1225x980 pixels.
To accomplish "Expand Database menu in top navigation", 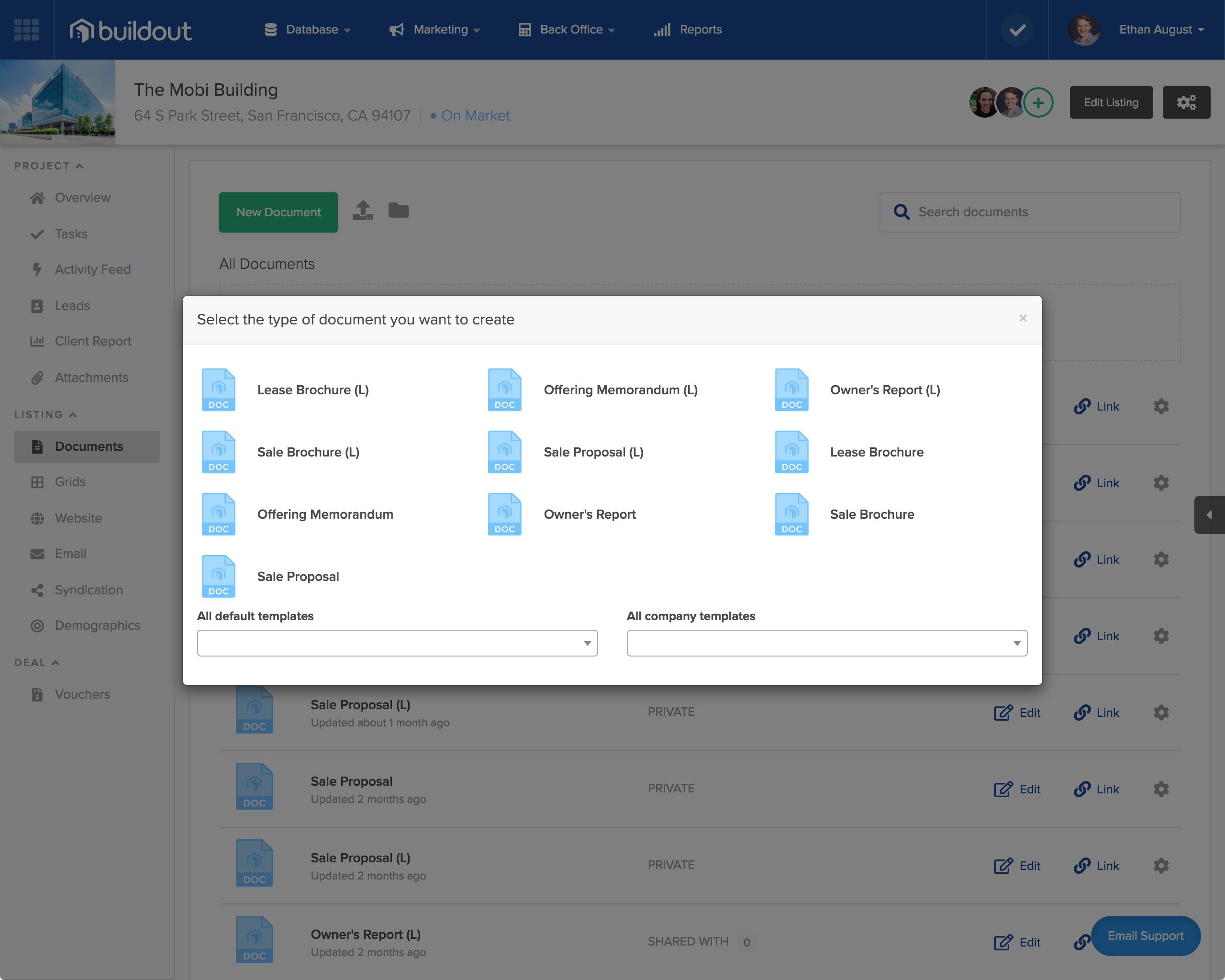I will point(307,30).
